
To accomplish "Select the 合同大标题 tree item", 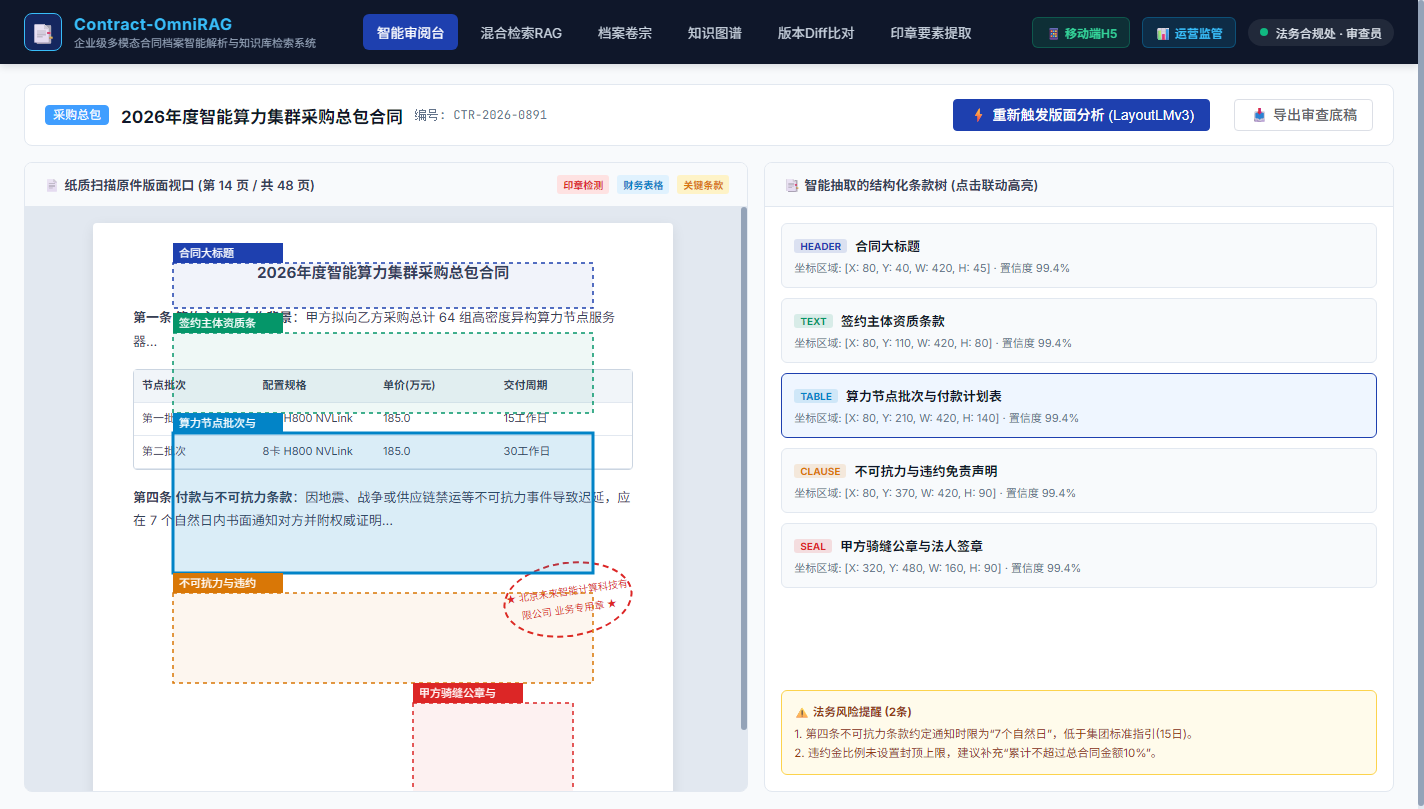I will (1079, 256).
